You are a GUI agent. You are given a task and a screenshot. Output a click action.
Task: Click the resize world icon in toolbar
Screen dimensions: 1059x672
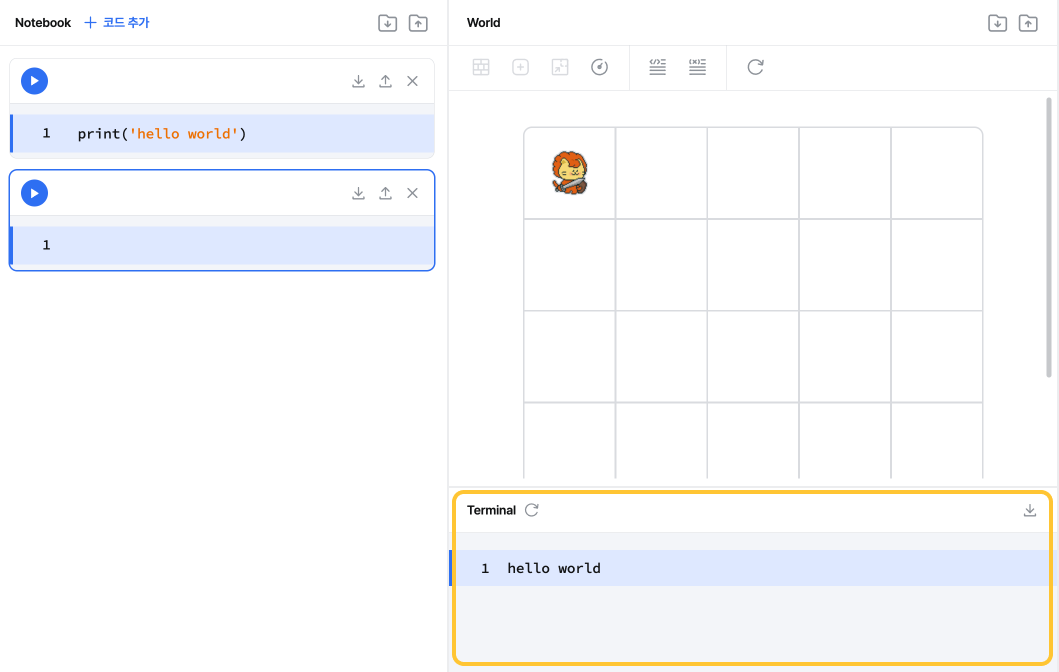pos(560,67)
